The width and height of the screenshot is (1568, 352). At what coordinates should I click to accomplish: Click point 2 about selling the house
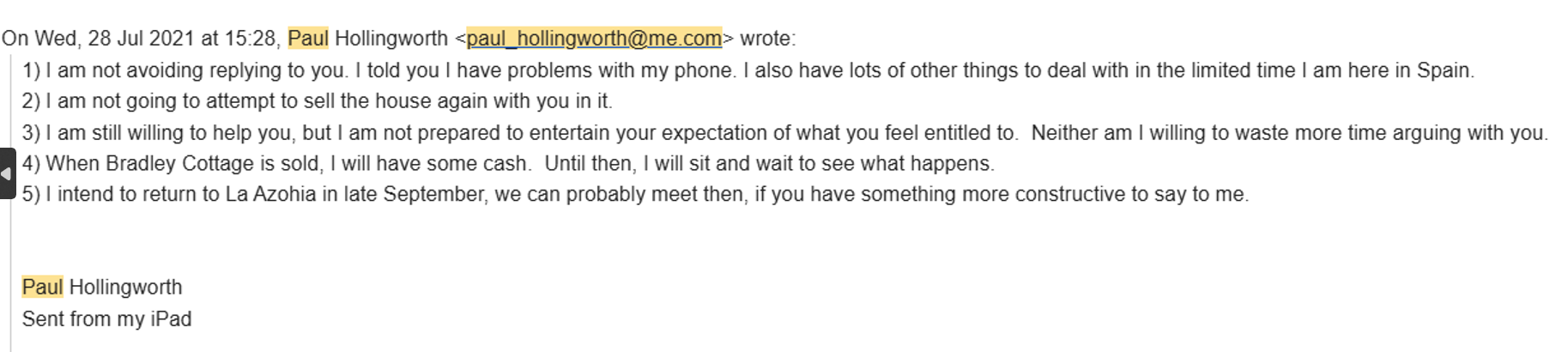[318, 101]
